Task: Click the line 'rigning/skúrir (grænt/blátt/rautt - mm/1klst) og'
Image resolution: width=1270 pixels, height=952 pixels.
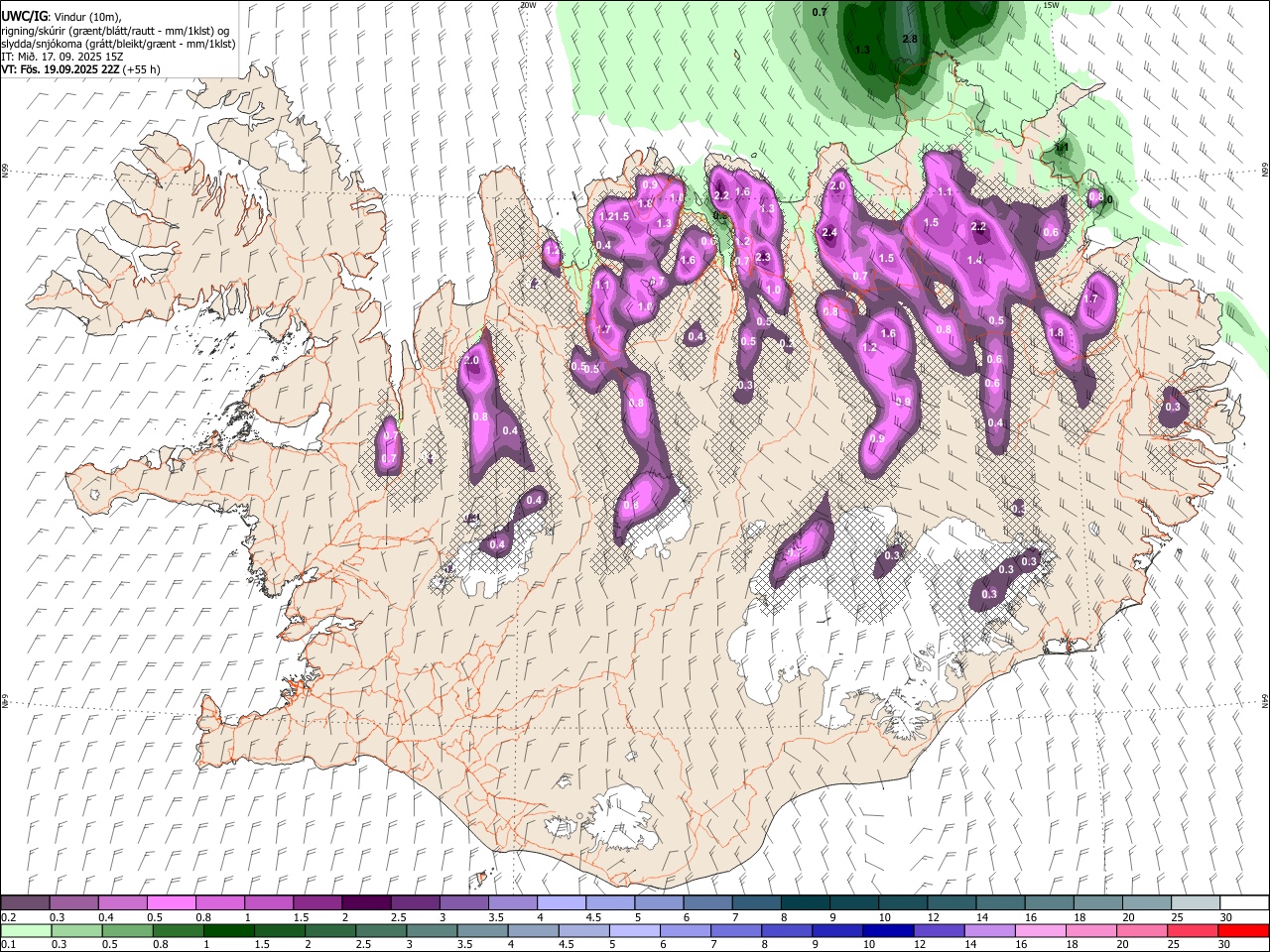Action: point(115,31)
